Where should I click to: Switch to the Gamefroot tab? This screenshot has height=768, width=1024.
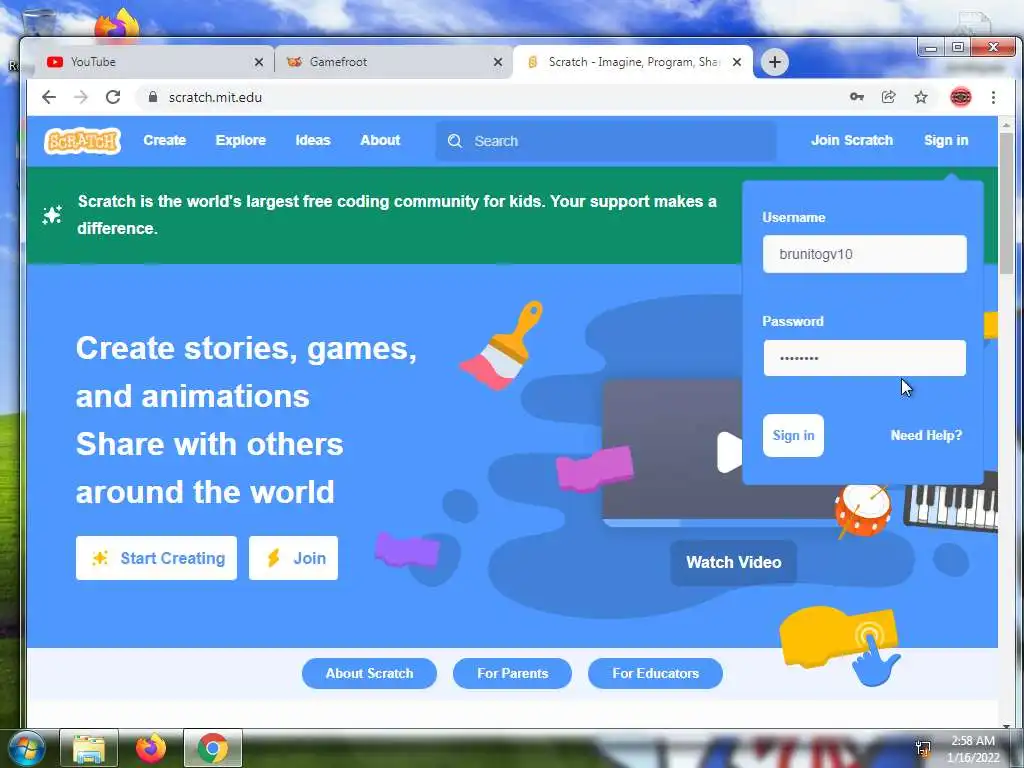[392, 62]
